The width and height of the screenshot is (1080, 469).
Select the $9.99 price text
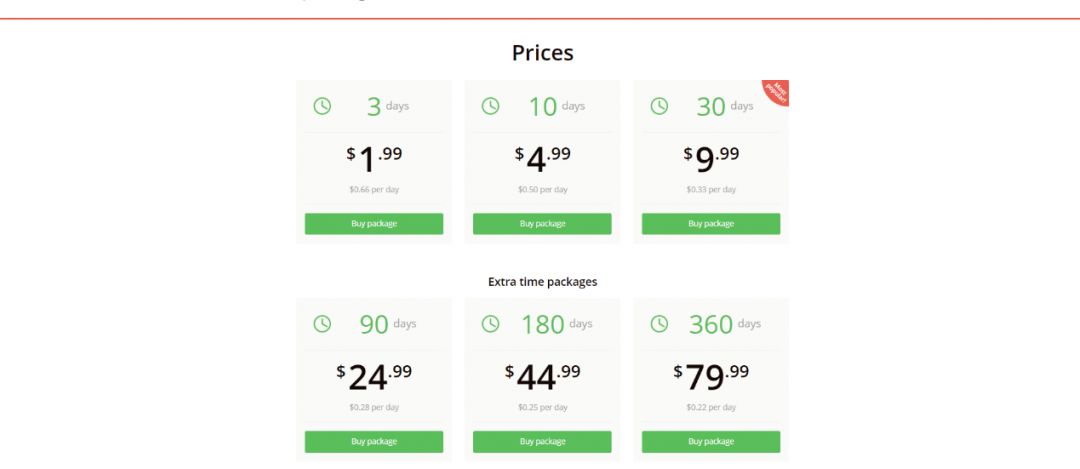point(712,159)
